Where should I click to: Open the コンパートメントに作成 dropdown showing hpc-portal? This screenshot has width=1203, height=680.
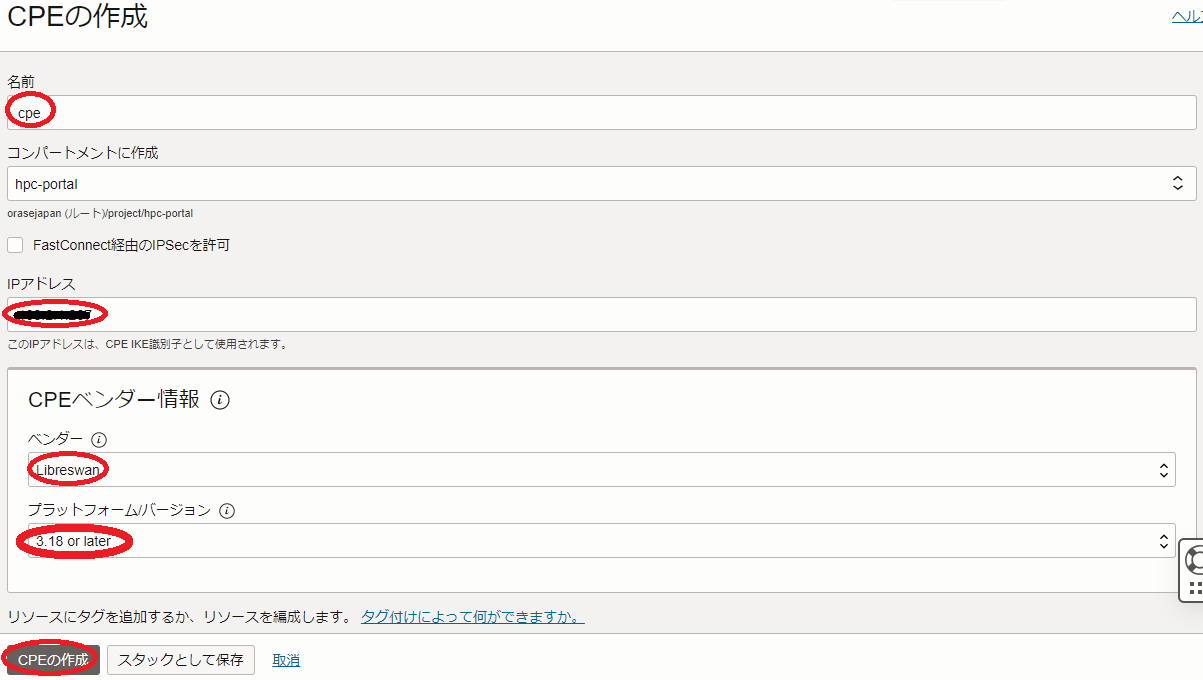click(601, 184)
